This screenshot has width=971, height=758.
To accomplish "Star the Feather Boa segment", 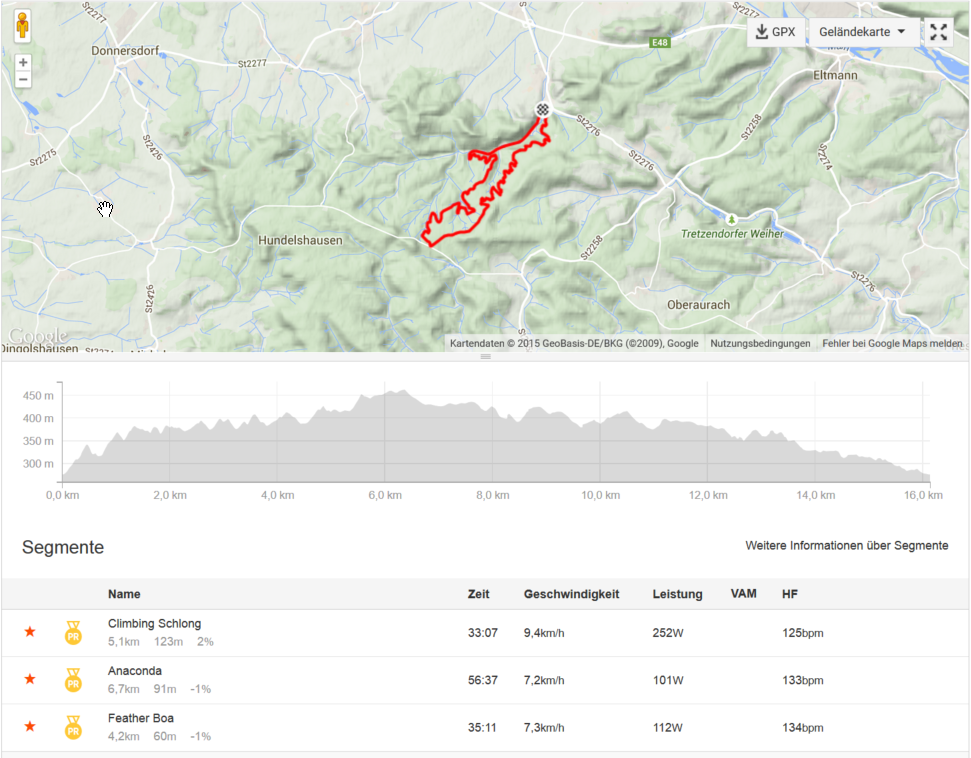I will point(30,726).
